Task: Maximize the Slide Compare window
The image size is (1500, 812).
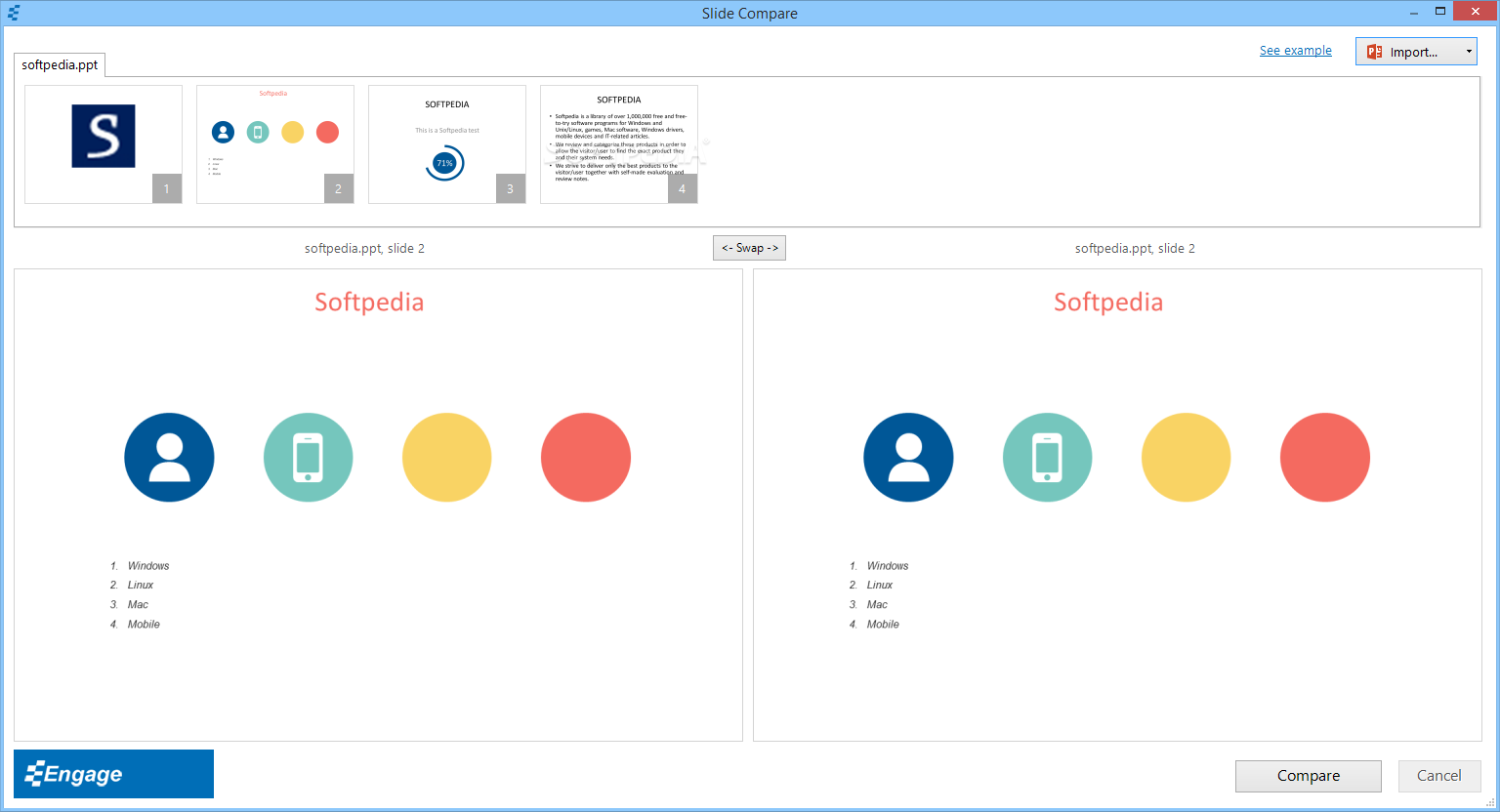Action: point(1439,12)
